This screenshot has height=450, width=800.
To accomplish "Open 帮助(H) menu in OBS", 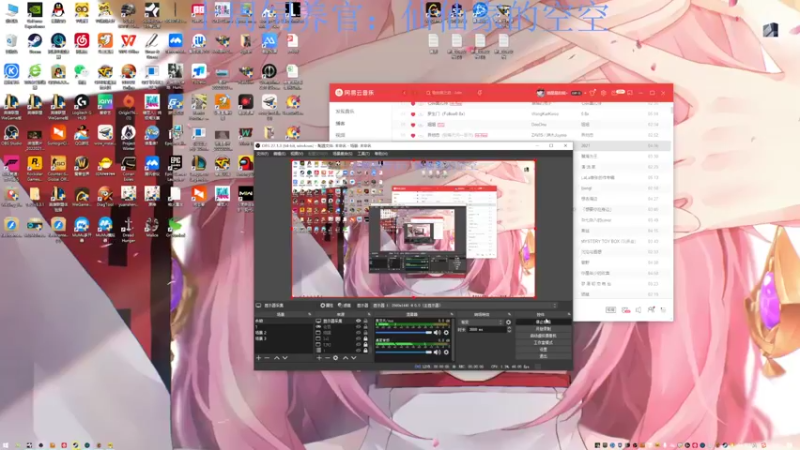I will pyautogui.click(x=381, y=154).
